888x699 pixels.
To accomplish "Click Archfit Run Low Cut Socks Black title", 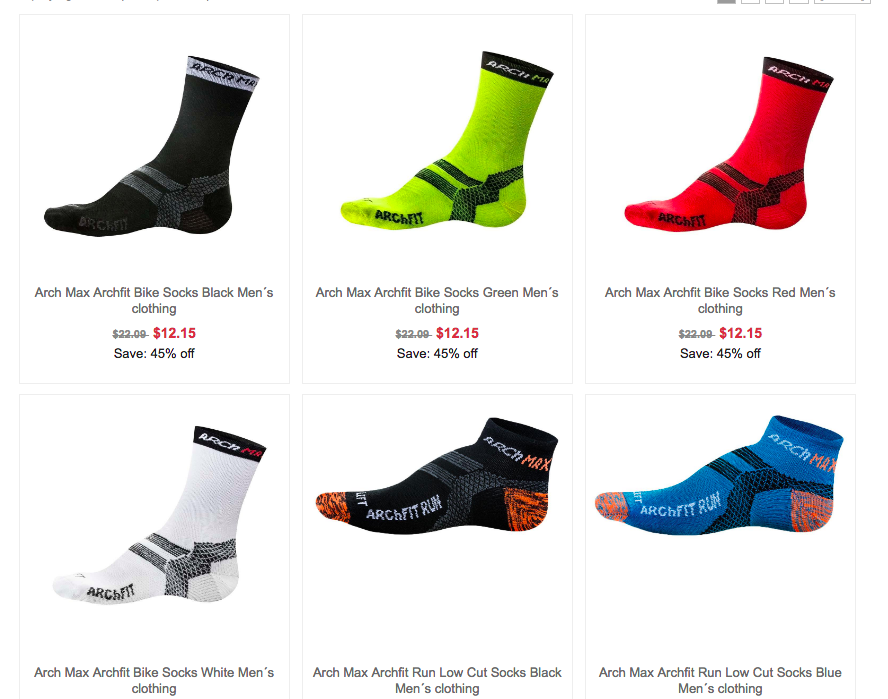I will [x=437, y=680].
